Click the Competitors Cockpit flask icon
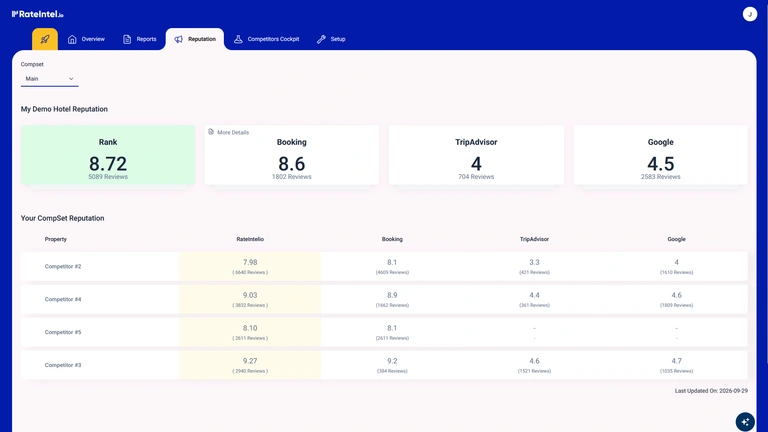Viewport: 768px width, 432px height. (x=238, y=39)
